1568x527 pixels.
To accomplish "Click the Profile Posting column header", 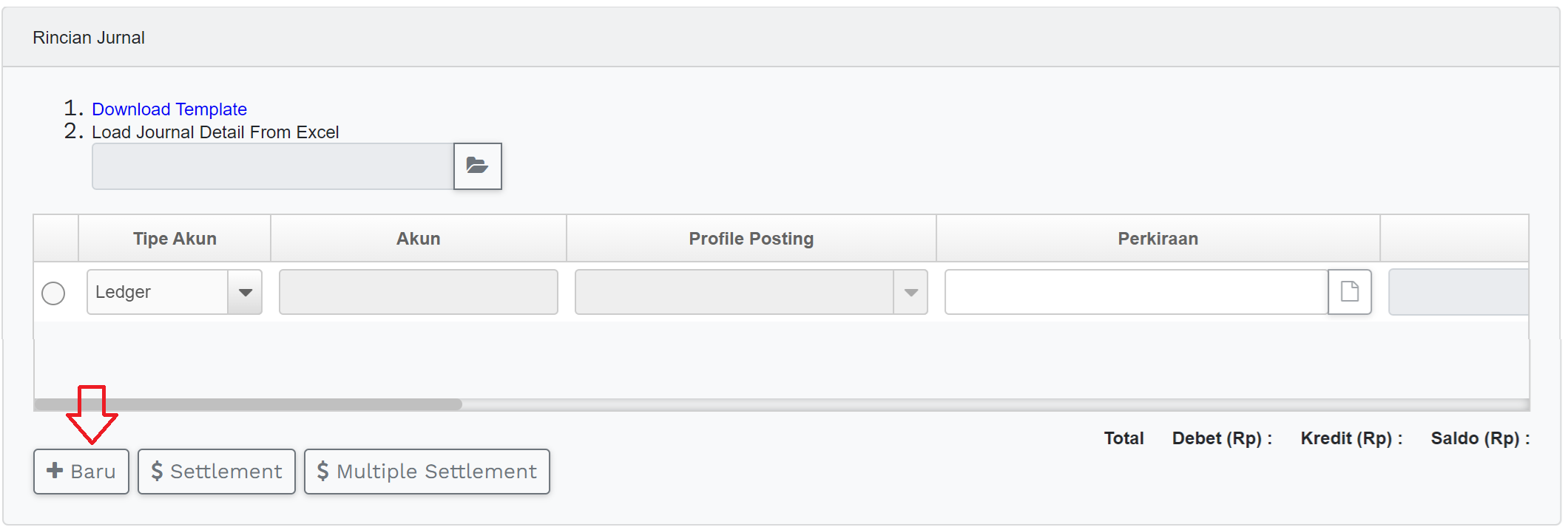I will click(751, 239).
